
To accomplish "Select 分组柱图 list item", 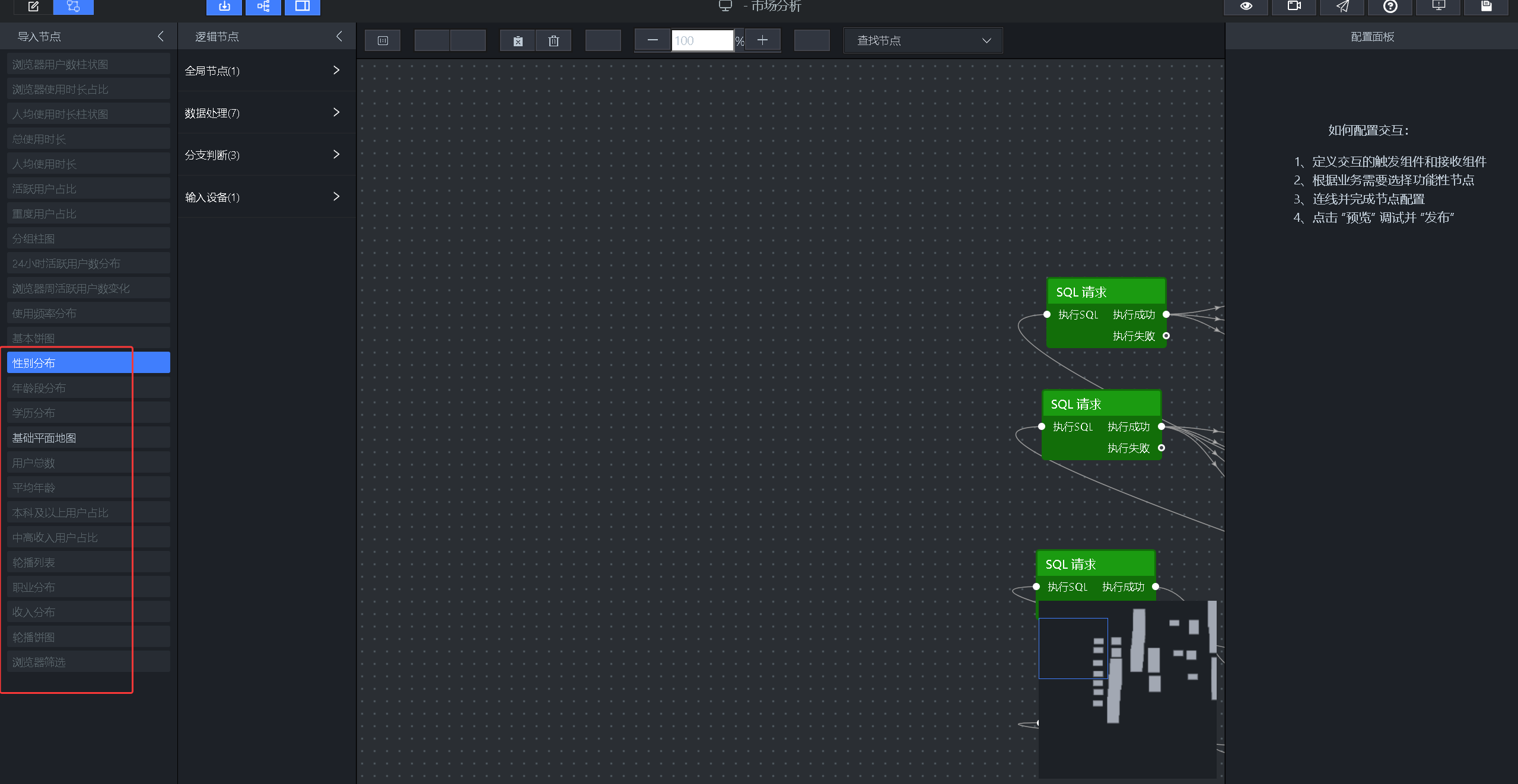I will pos(88,238).
